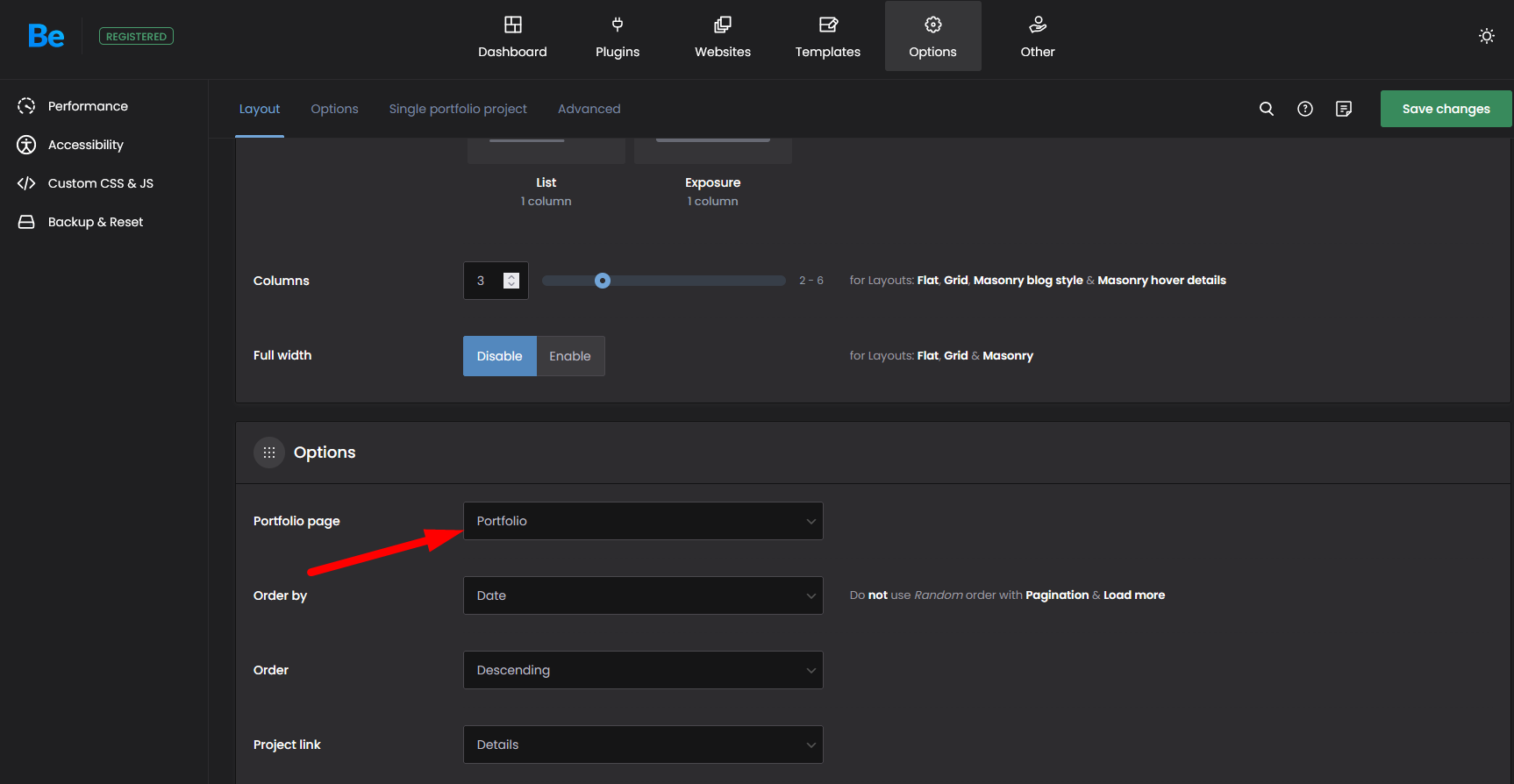The width and height of the screenshot is (1514, 784).
Task: Click the Columns slider handle
Action: (603, 281)
